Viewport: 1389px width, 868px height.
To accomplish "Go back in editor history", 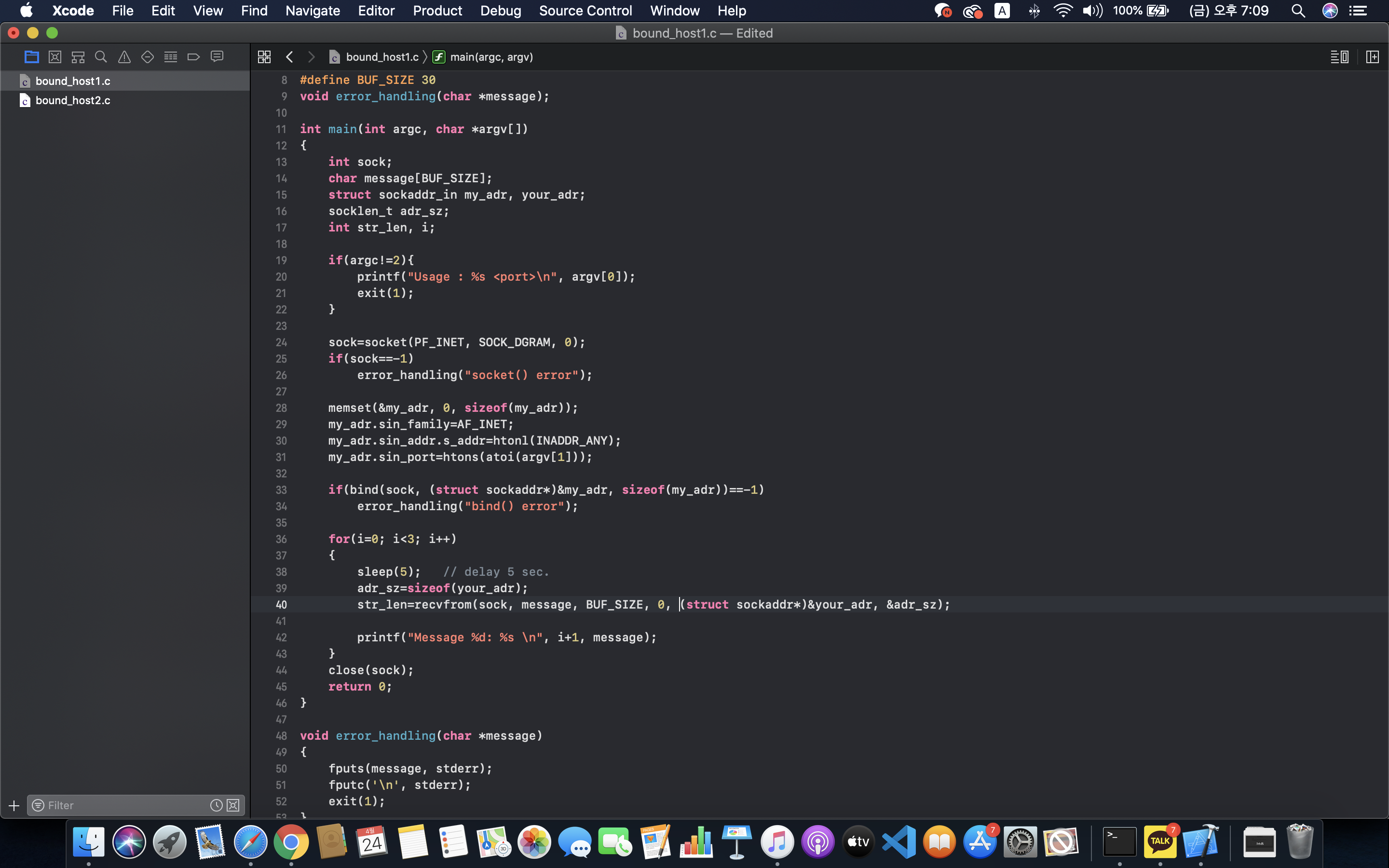I will (289, 57).
